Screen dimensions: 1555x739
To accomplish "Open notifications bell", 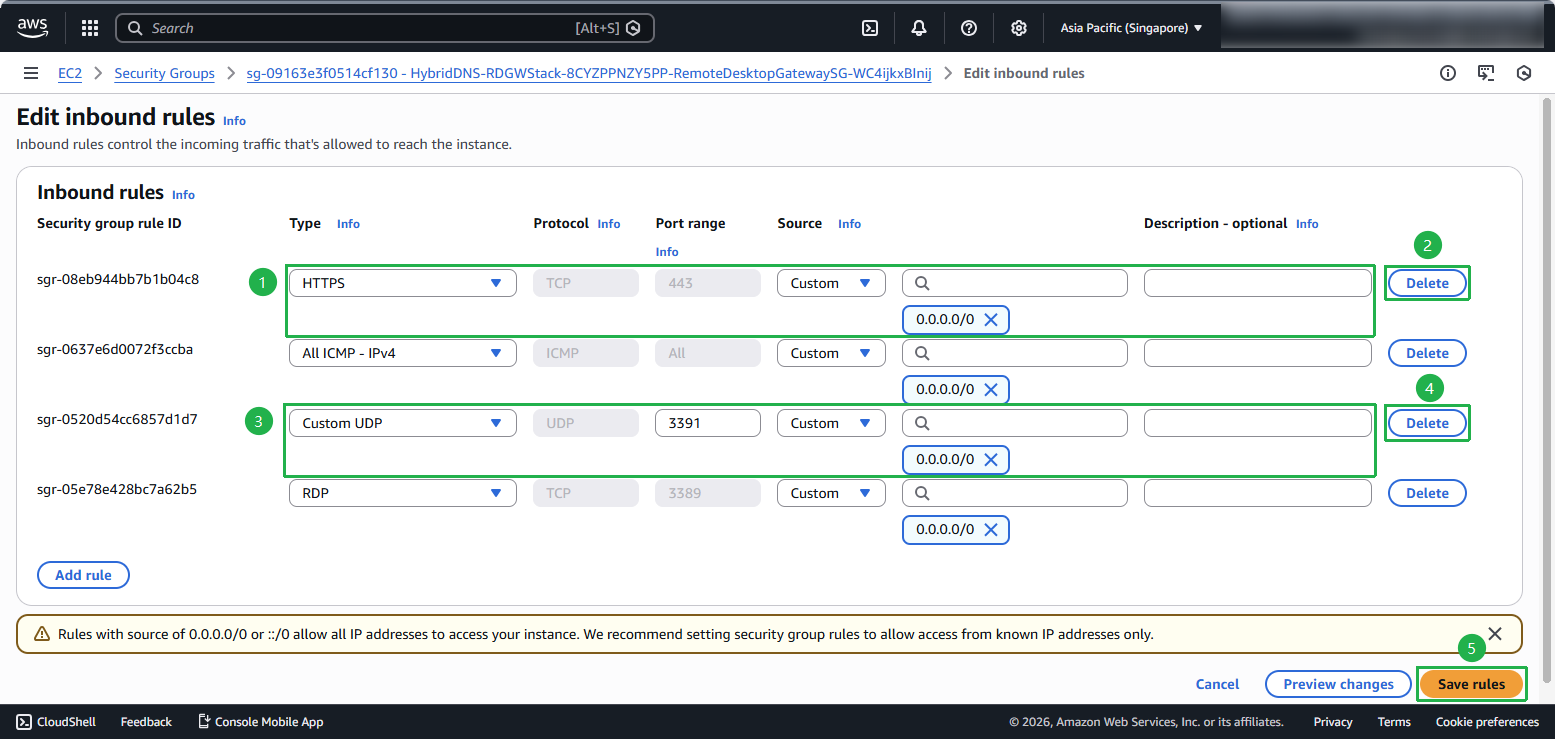I will point(919,28).
